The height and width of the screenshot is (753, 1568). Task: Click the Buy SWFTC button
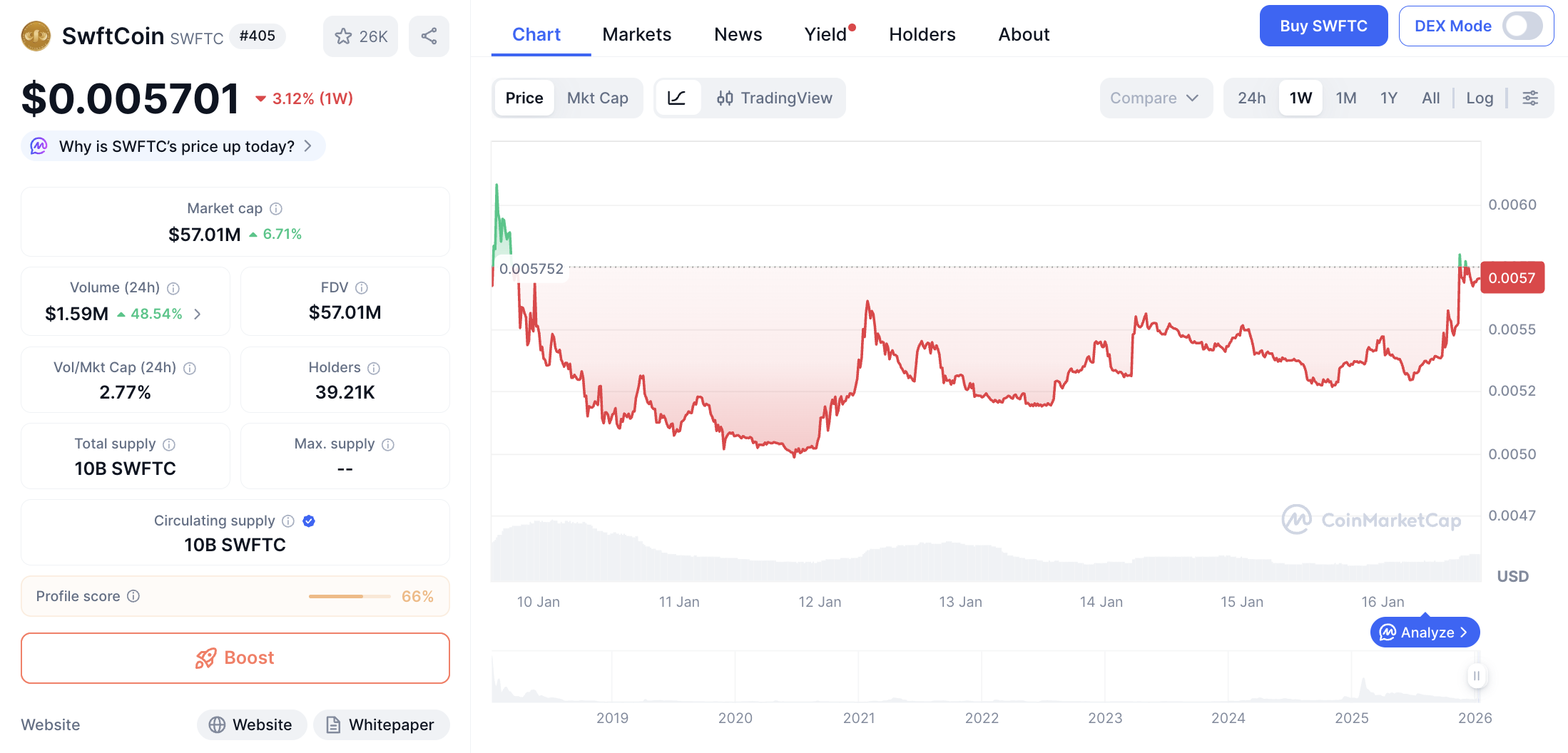(x=1323, y=26)
